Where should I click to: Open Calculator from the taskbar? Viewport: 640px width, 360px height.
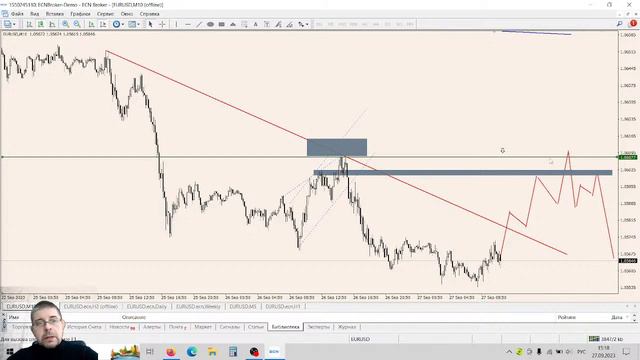tap(233, 351)
